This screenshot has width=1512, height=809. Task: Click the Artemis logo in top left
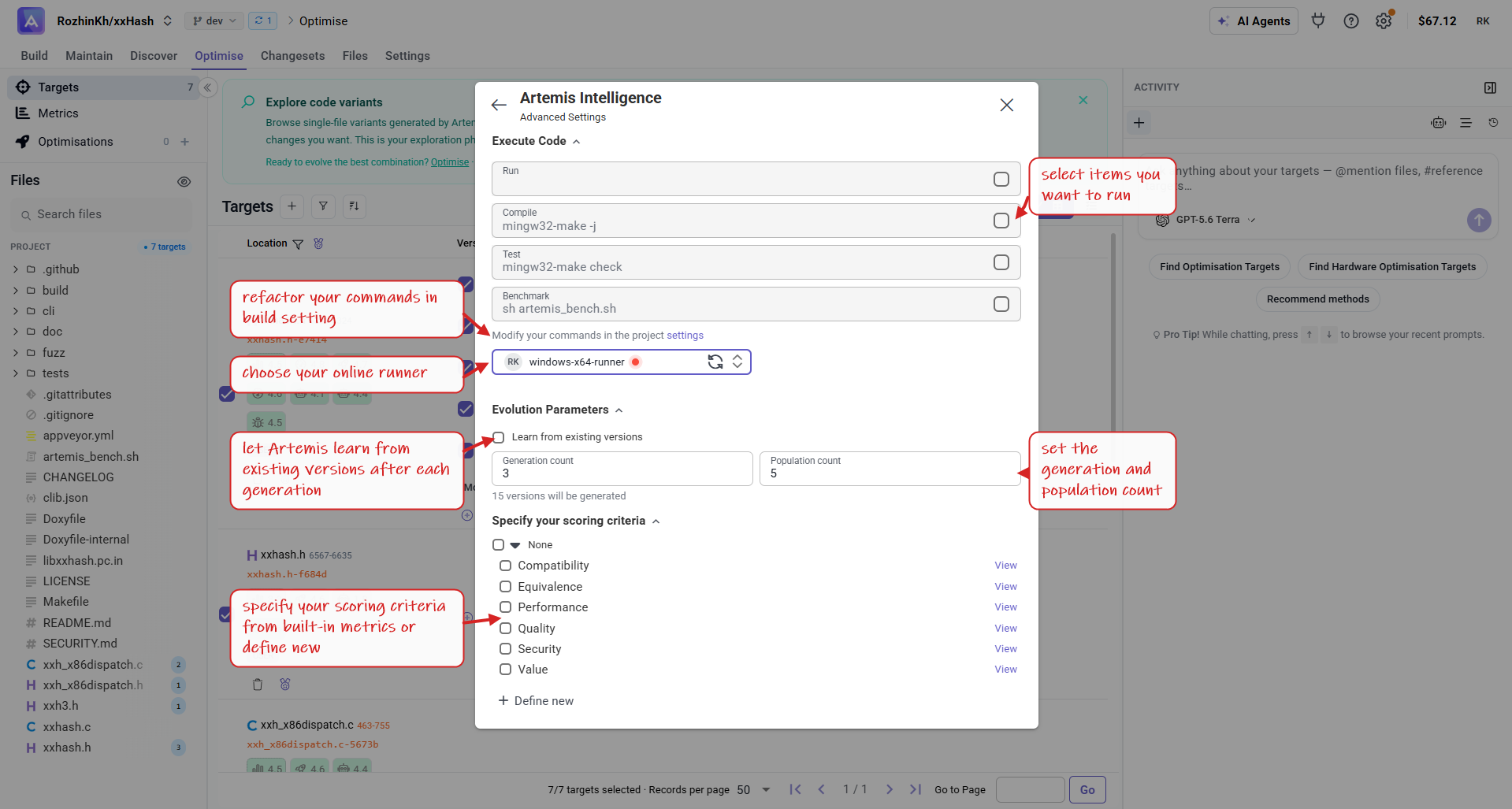pos(31,20)
